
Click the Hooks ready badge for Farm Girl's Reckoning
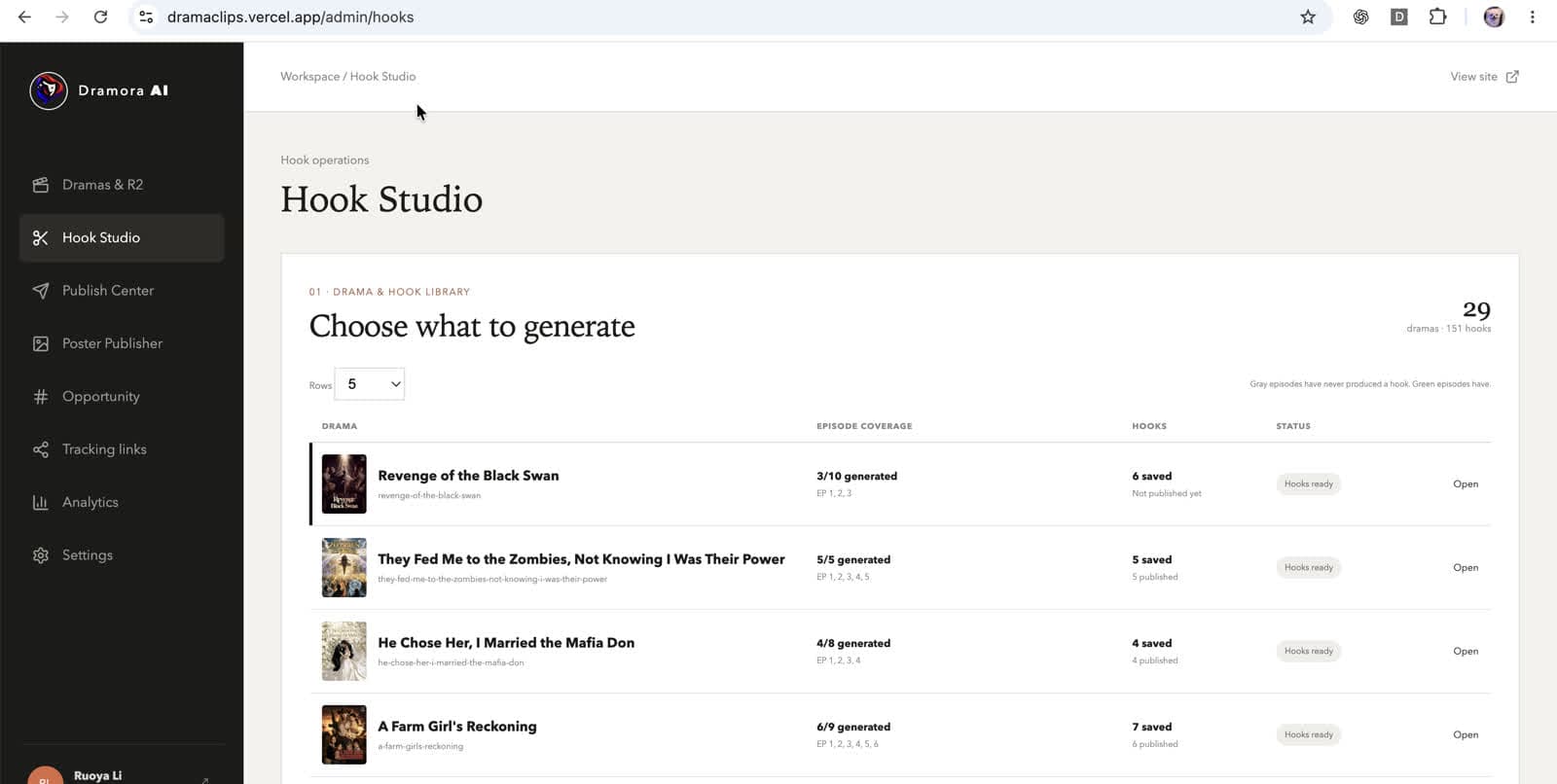pos(1308,735)
